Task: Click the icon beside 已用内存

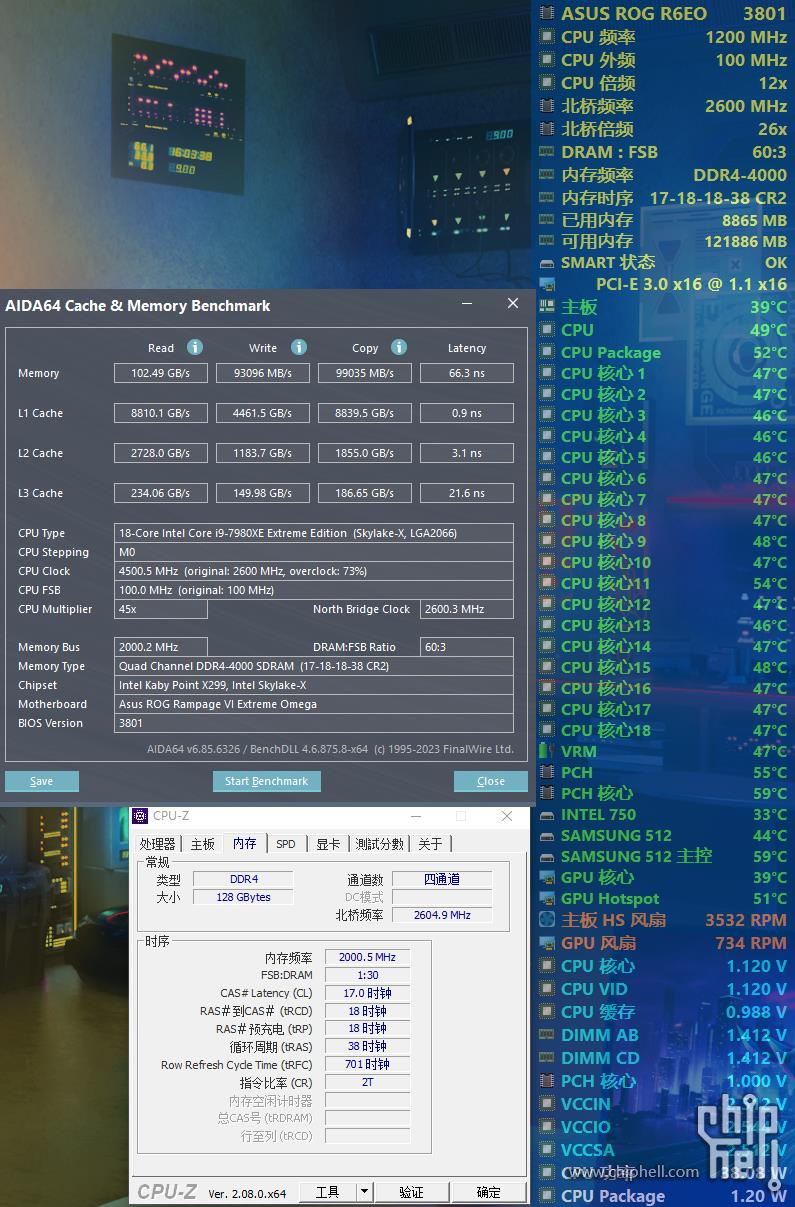Action: coord(547,219)
